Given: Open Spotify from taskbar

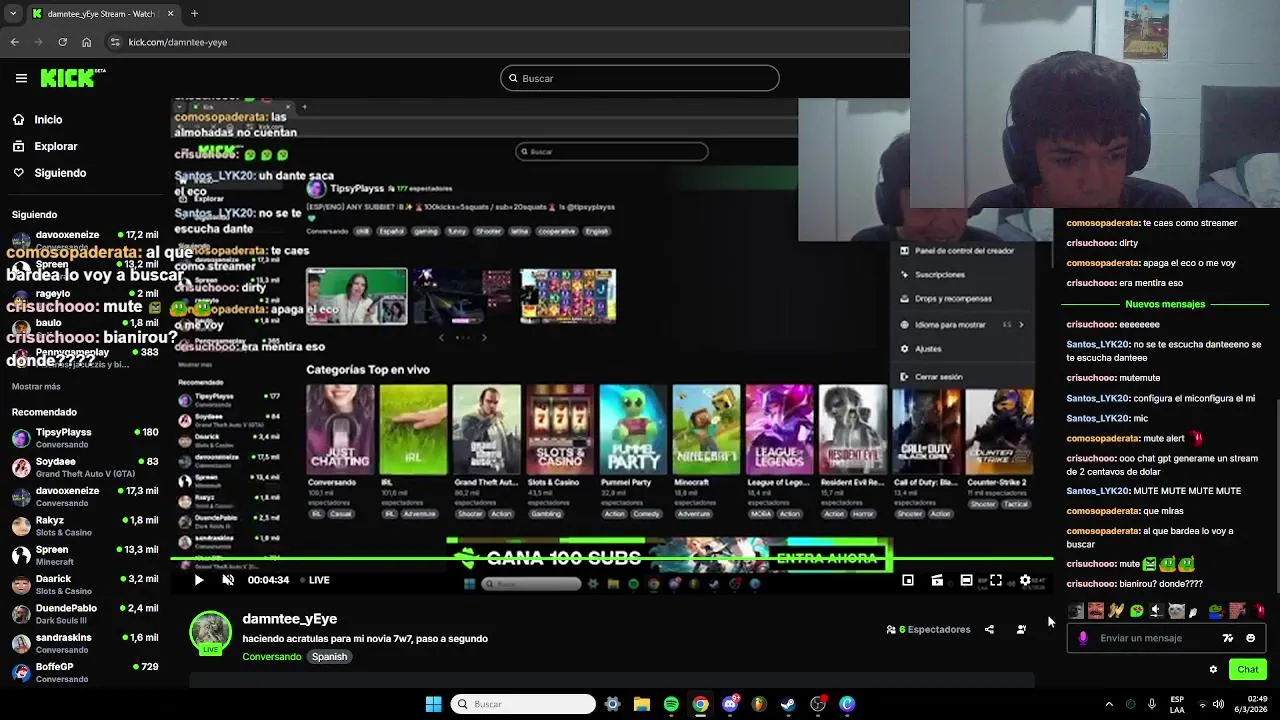Looking at the screenshot, I should tap(671, 704).
